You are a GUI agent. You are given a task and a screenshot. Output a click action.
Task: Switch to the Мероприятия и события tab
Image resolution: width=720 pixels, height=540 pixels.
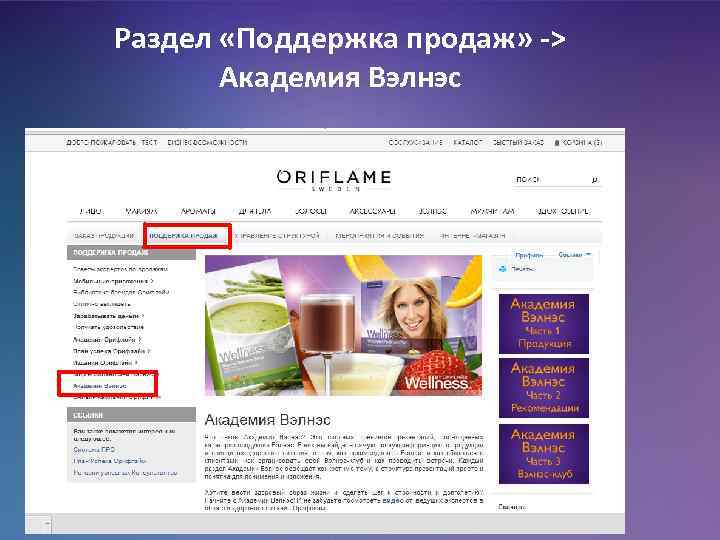380,236
